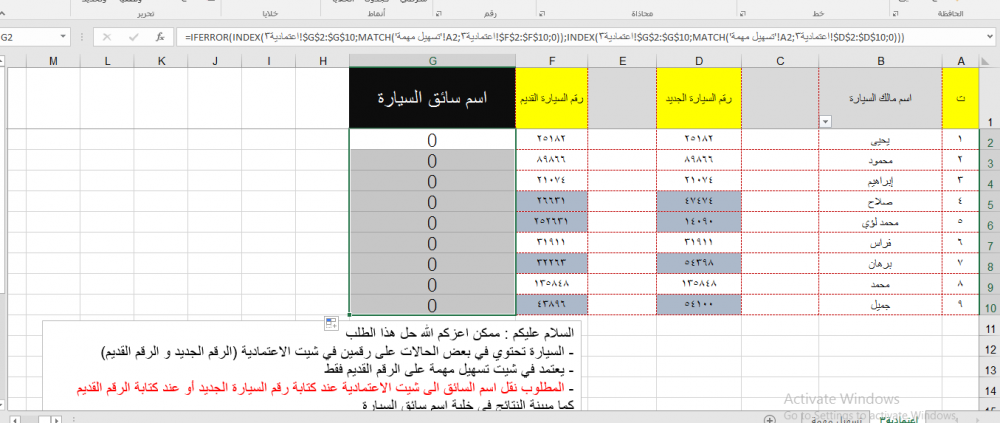
Task: Select owner name cell 'إبراهيم'
Action: (881, 181)
